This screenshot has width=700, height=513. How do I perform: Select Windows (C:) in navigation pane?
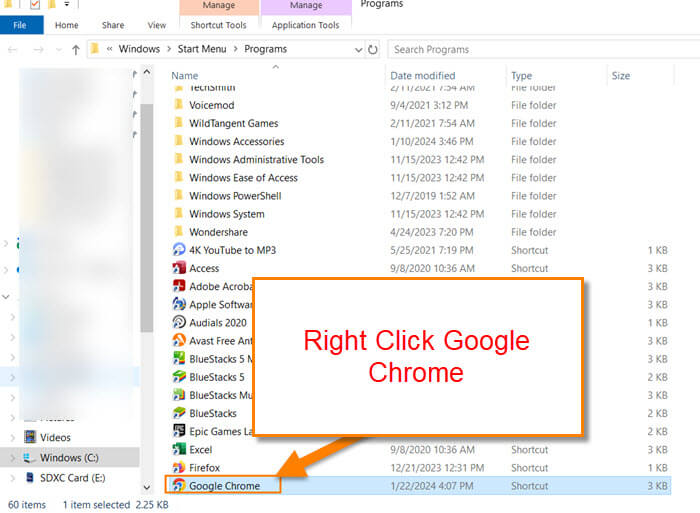pos(69,458)
